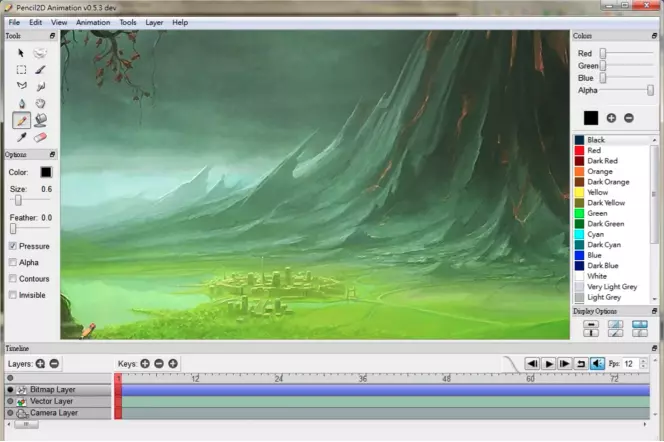Pick the Eraser tool
Screen dimensions: 664x442
[40, 137]
